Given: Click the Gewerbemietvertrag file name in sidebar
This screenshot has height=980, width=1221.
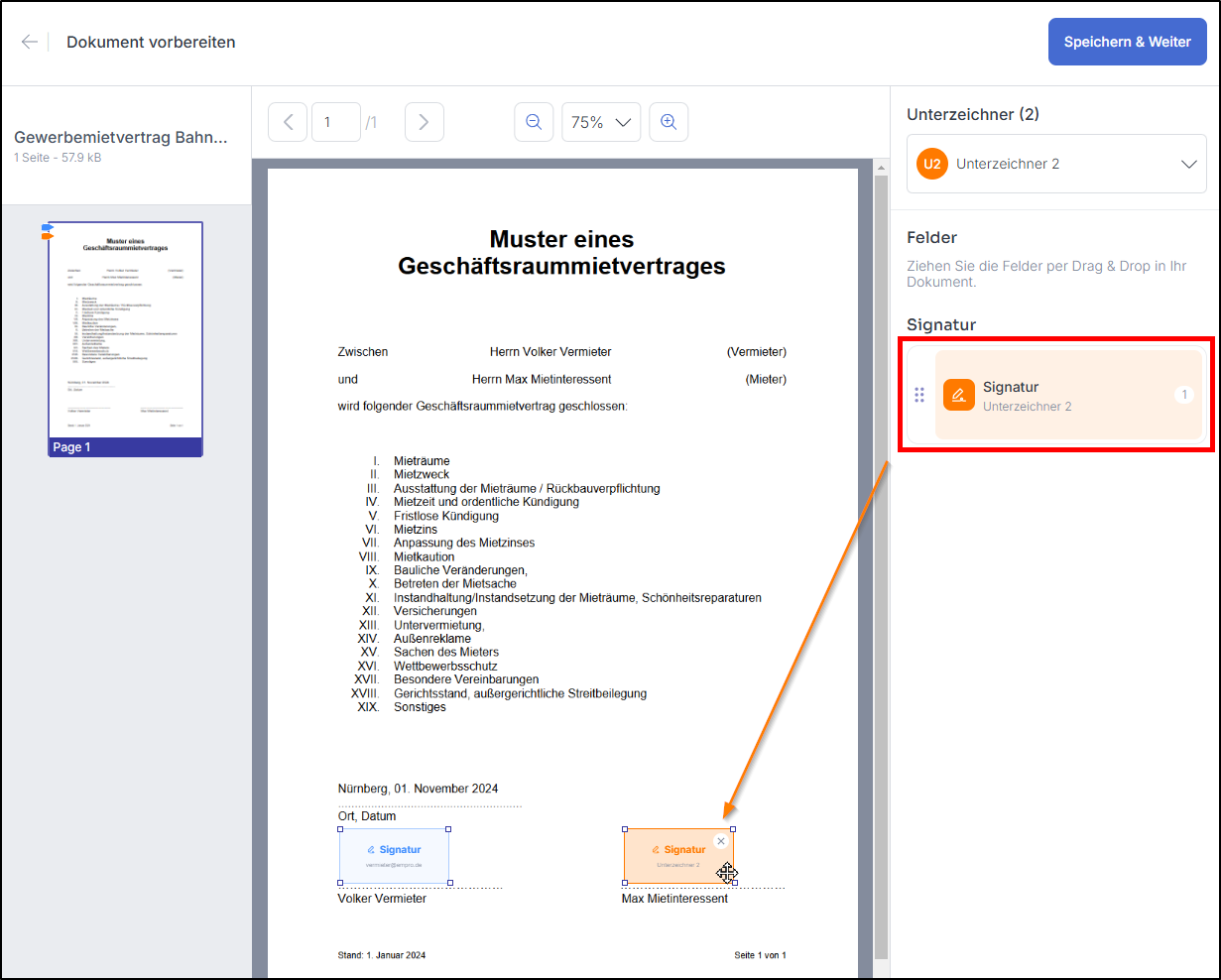Looking at the screenshot, I should [121, 138].
